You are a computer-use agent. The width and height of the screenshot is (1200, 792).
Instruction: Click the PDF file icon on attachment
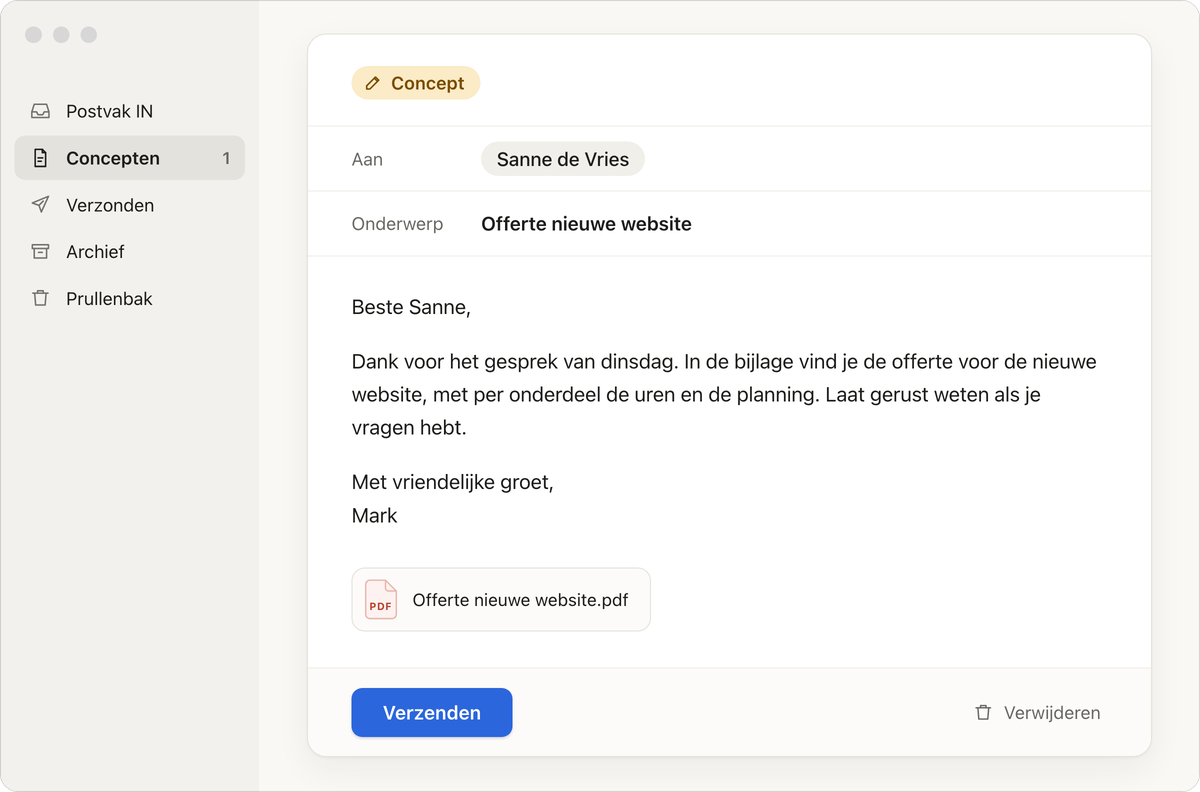(x=381, y=599)
